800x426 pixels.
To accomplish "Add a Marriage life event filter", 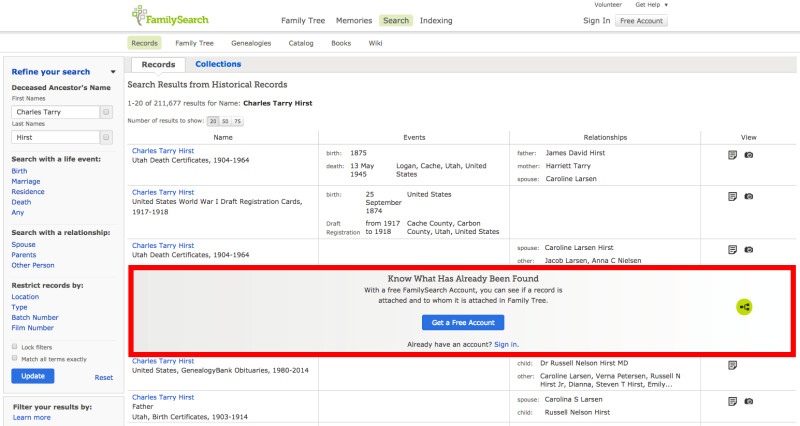I will click(26, 181).
